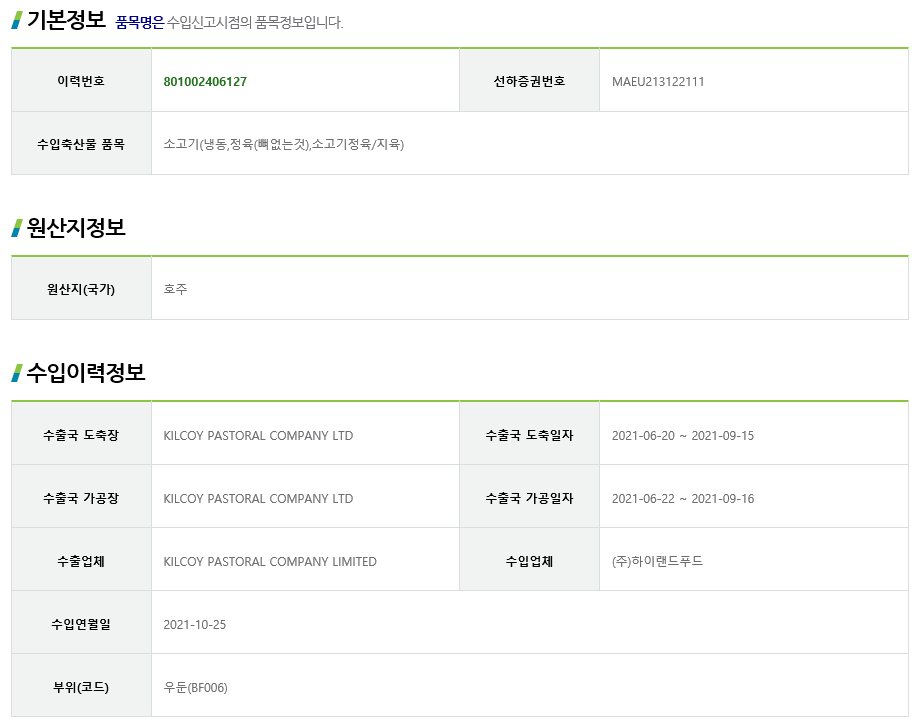This screenshot has height=723, width=919.
Task: Open the green tracking number 801002406127
Action: coord(205,81)
